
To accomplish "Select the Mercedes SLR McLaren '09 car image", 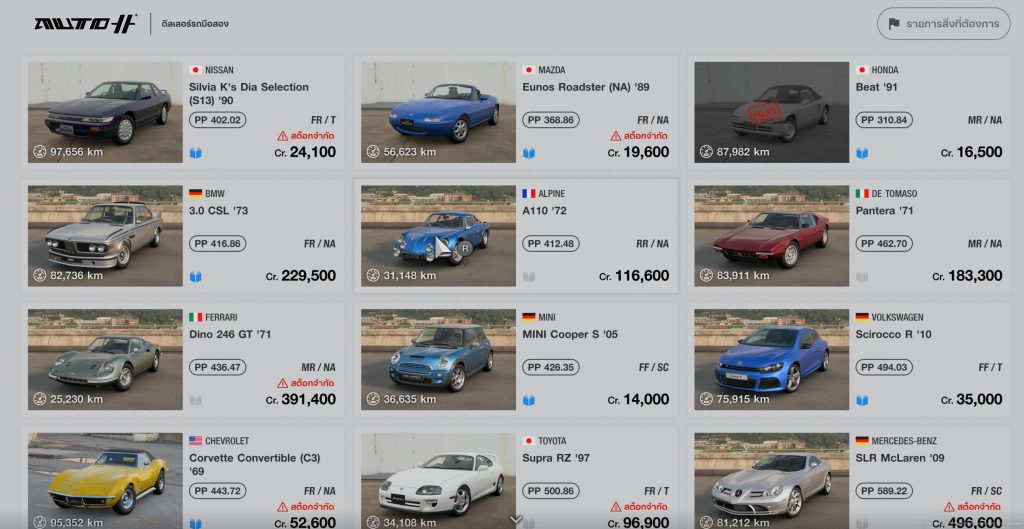I will pyautogui.click(x=771, y=481).
